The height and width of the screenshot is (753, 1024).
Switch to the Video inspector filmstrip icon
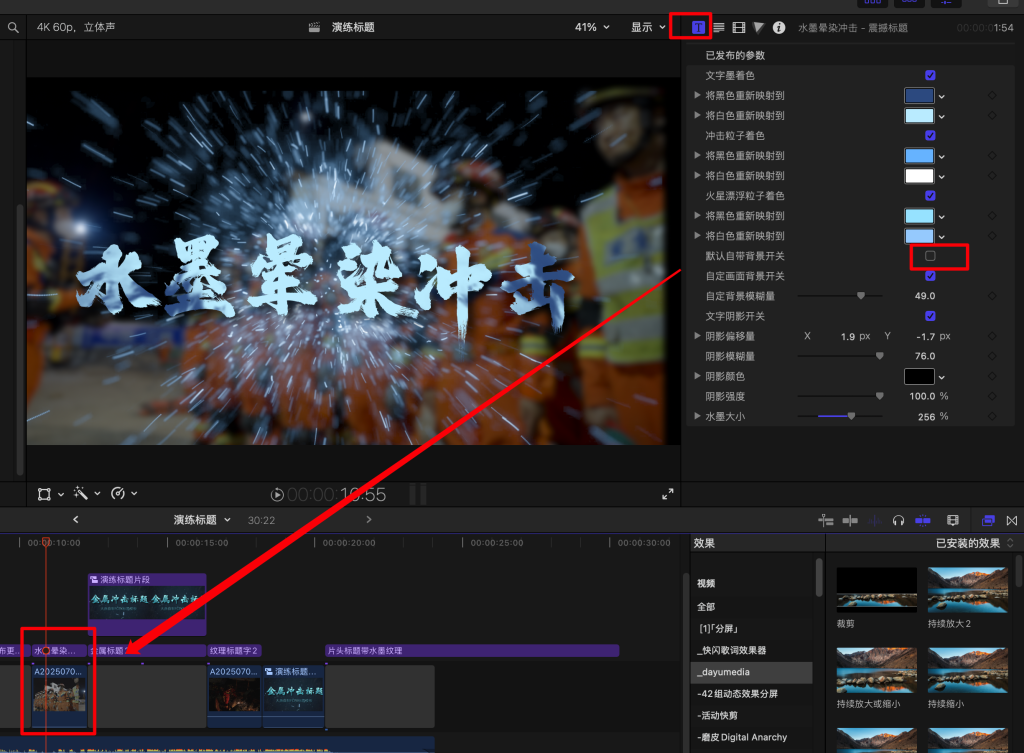point(739,27)
